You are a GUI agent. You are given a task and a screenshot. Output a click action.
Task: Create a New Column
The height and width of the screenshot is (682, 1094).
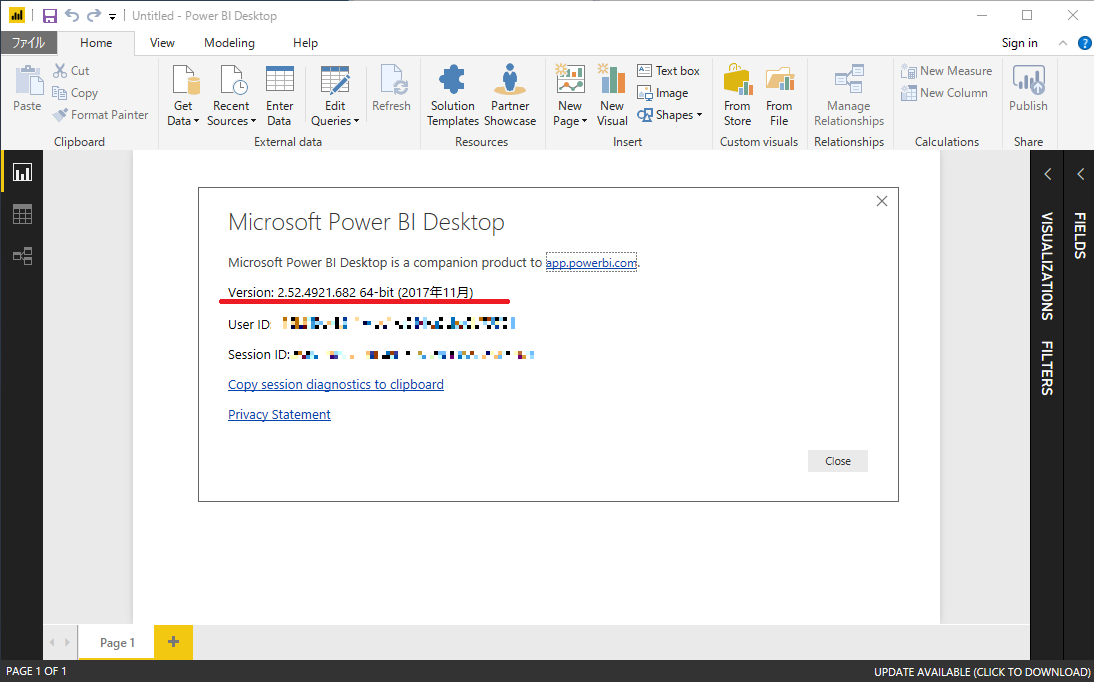pos(944,93)
